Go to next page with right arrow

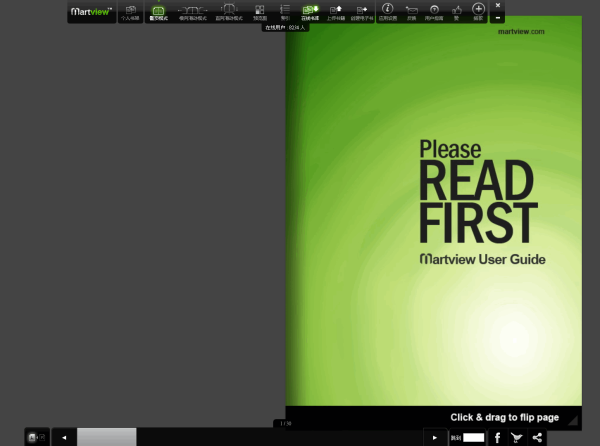[435, 437]
